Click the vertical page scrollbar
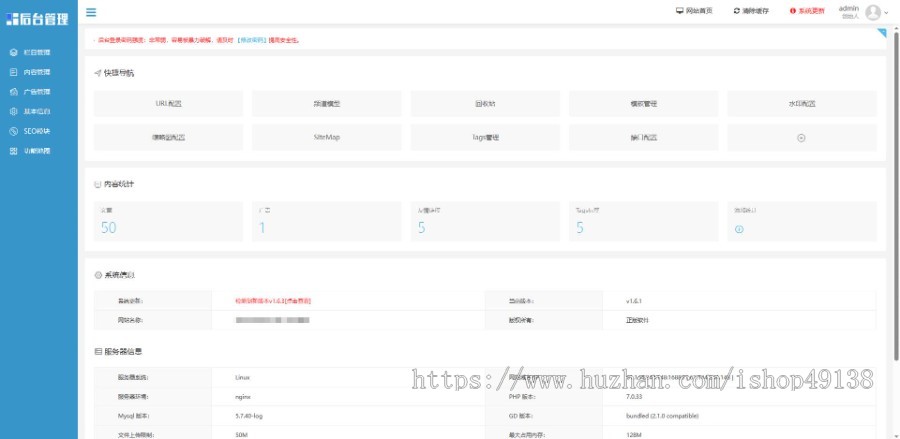This screenshot has width=900, height=439. click(x=896, y=195)
